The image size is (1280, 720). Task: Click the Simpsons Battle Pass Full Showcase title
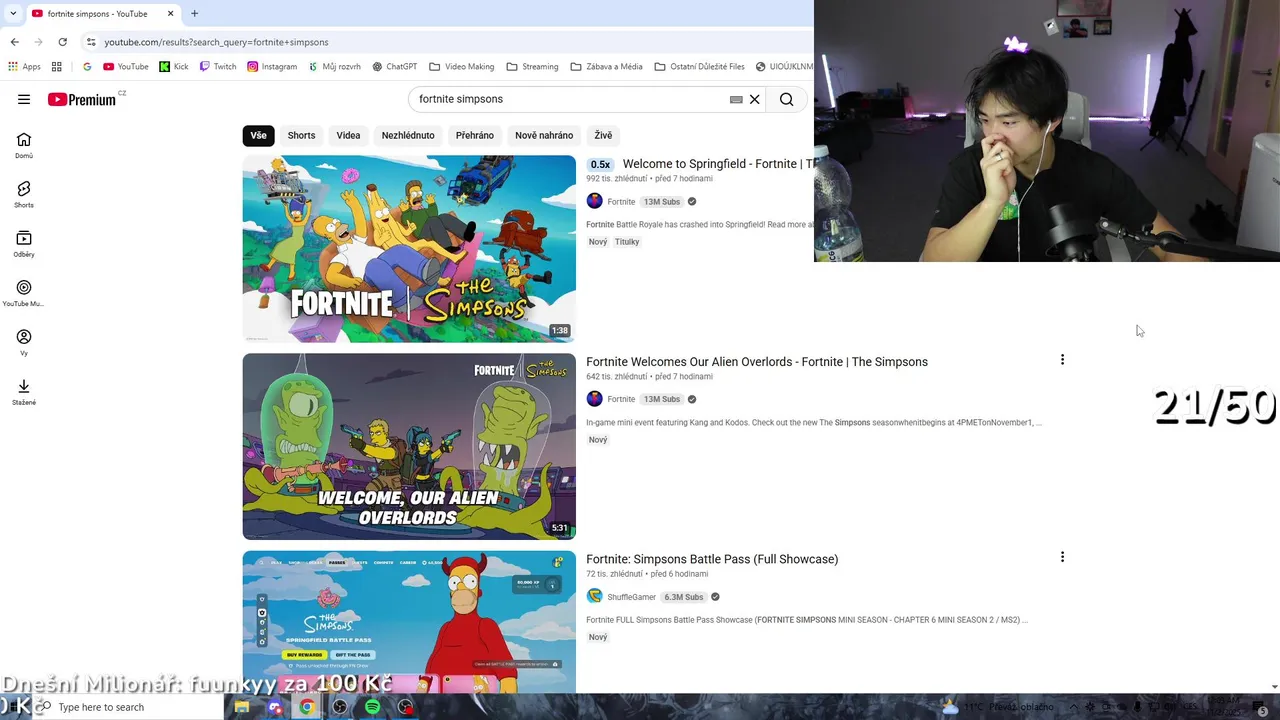click(712, 559)
